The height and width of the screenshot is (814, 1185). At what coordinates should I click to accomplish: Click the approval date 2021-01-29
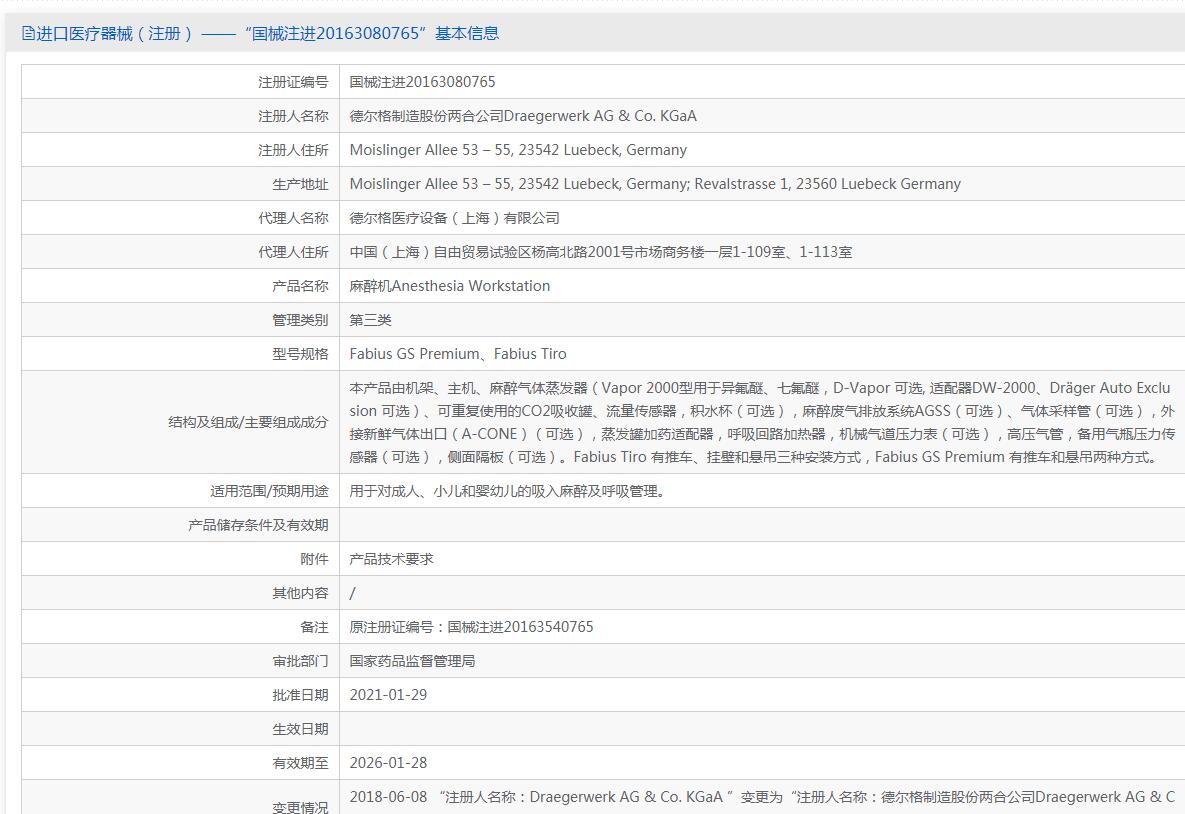point(388,695)
